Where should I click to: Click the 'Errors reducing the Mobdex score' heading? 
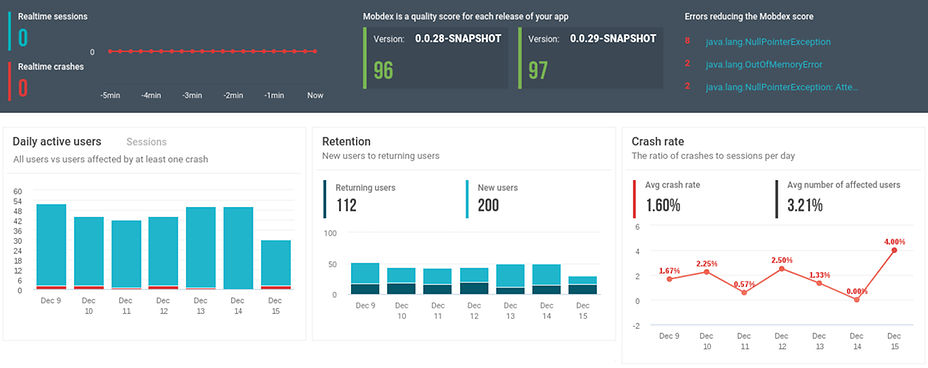click(x=749, y=17)
